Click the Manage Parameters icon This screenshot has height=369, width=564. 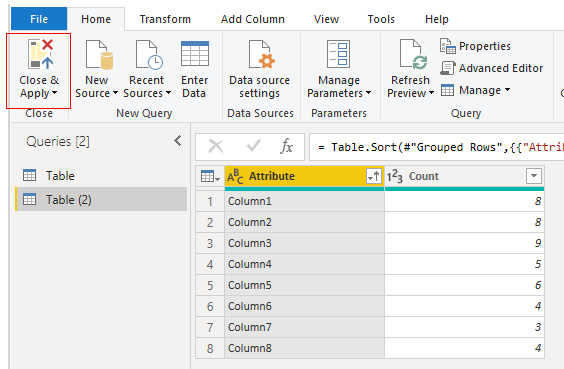[338, 54]
